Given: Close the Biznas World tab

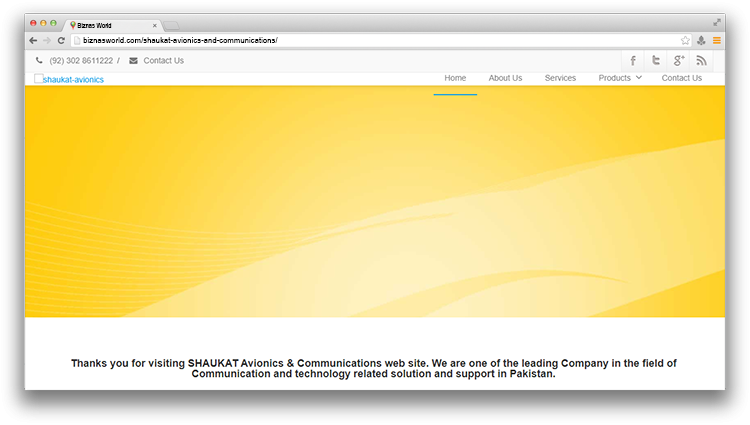Looking at the screenshot, I should point(154,25).
